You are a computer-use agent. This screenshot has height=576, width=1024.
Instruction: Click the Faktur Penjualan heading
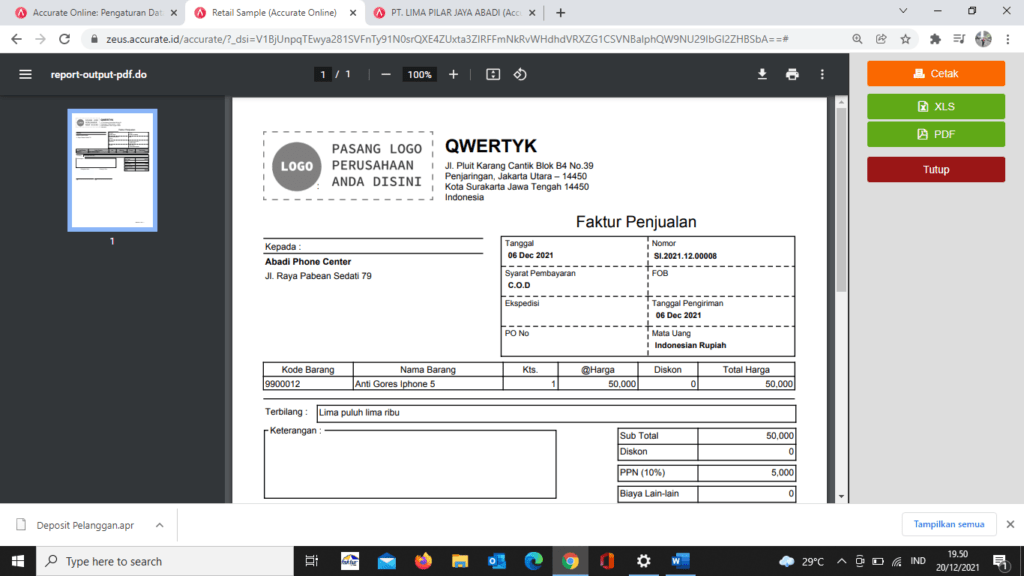pos(636,222)
